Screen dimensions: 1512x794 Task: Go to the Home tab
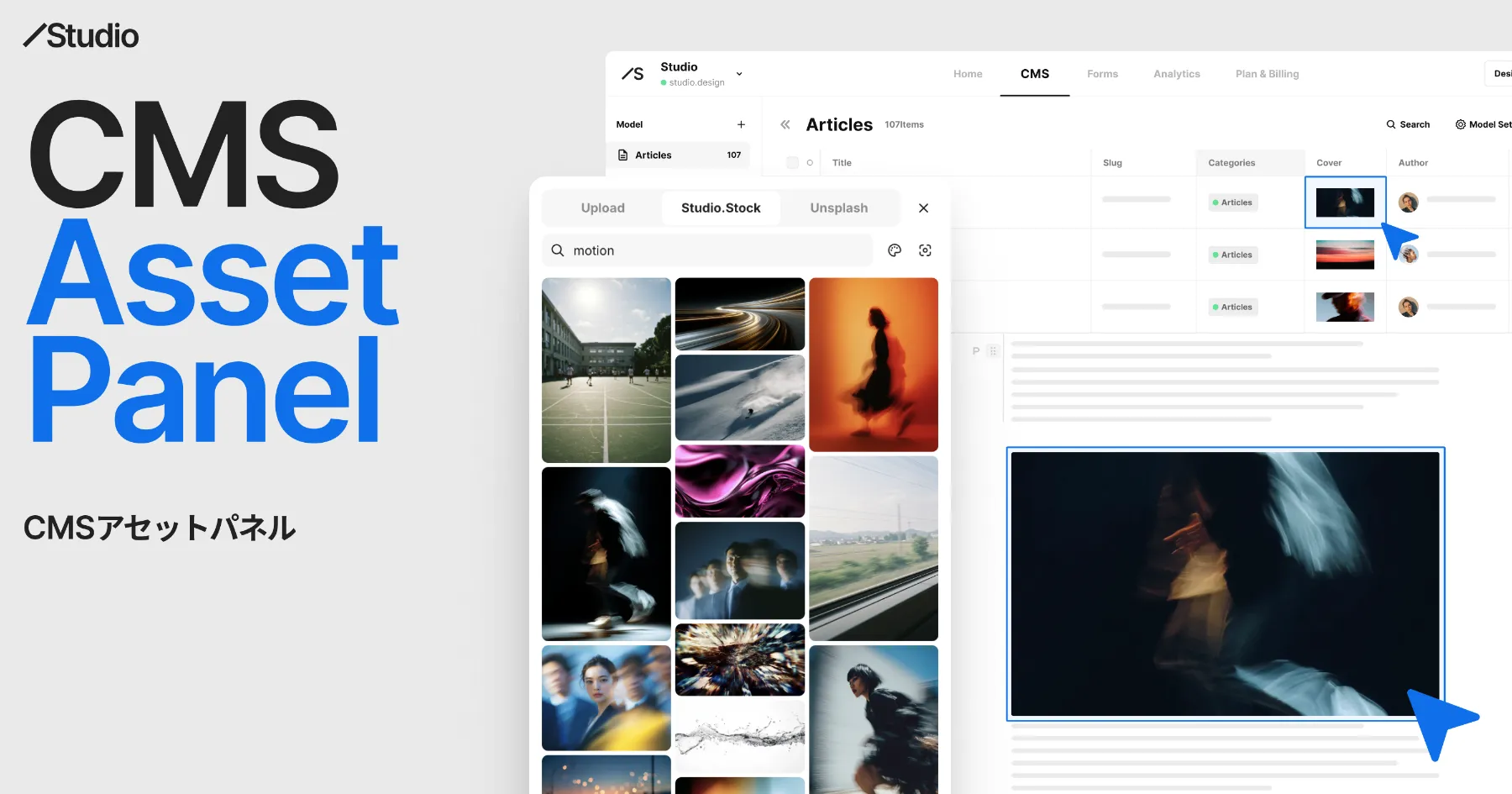pyautogui.click(x=968, y=74)
